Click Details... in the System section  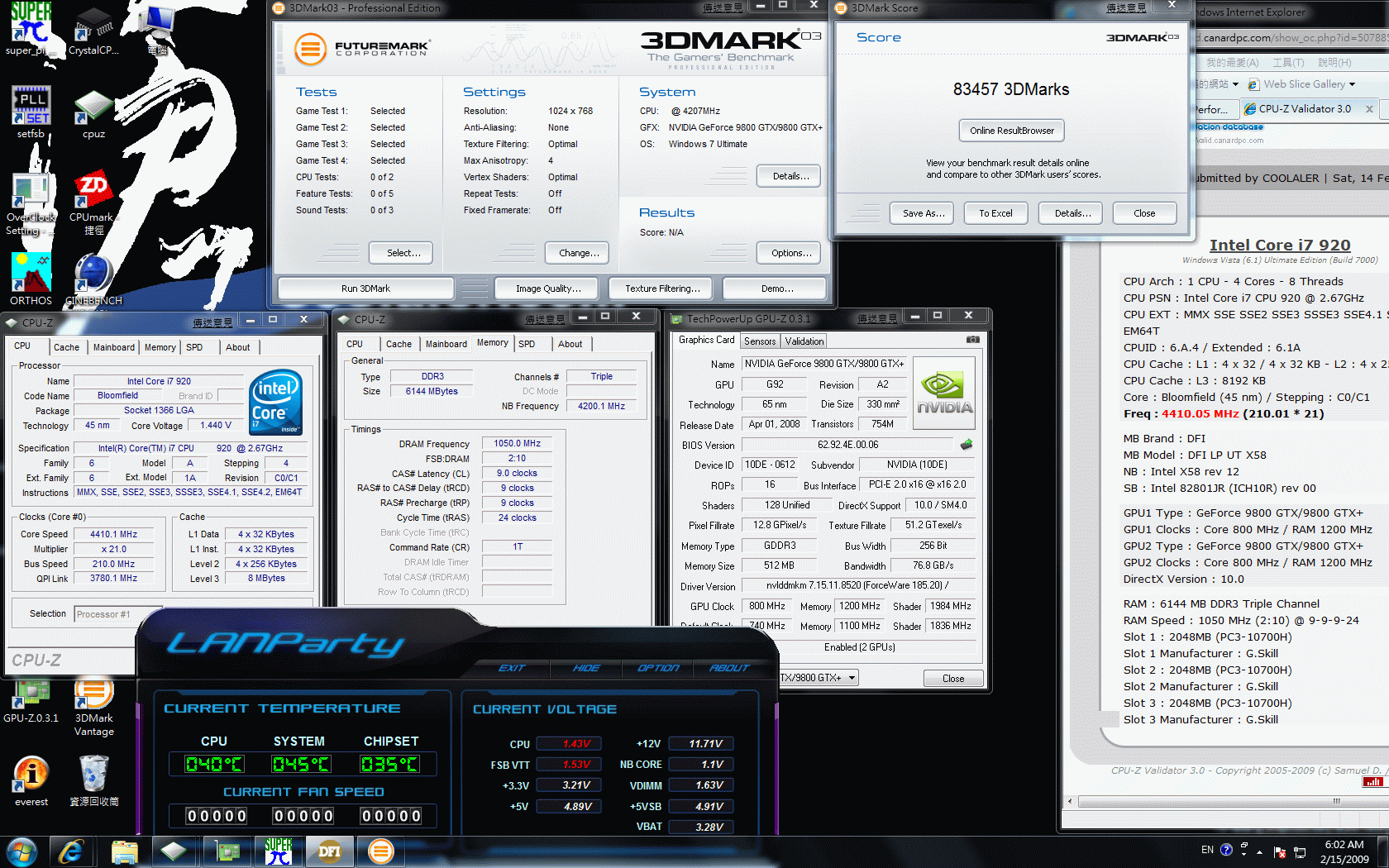coord(790,176)
